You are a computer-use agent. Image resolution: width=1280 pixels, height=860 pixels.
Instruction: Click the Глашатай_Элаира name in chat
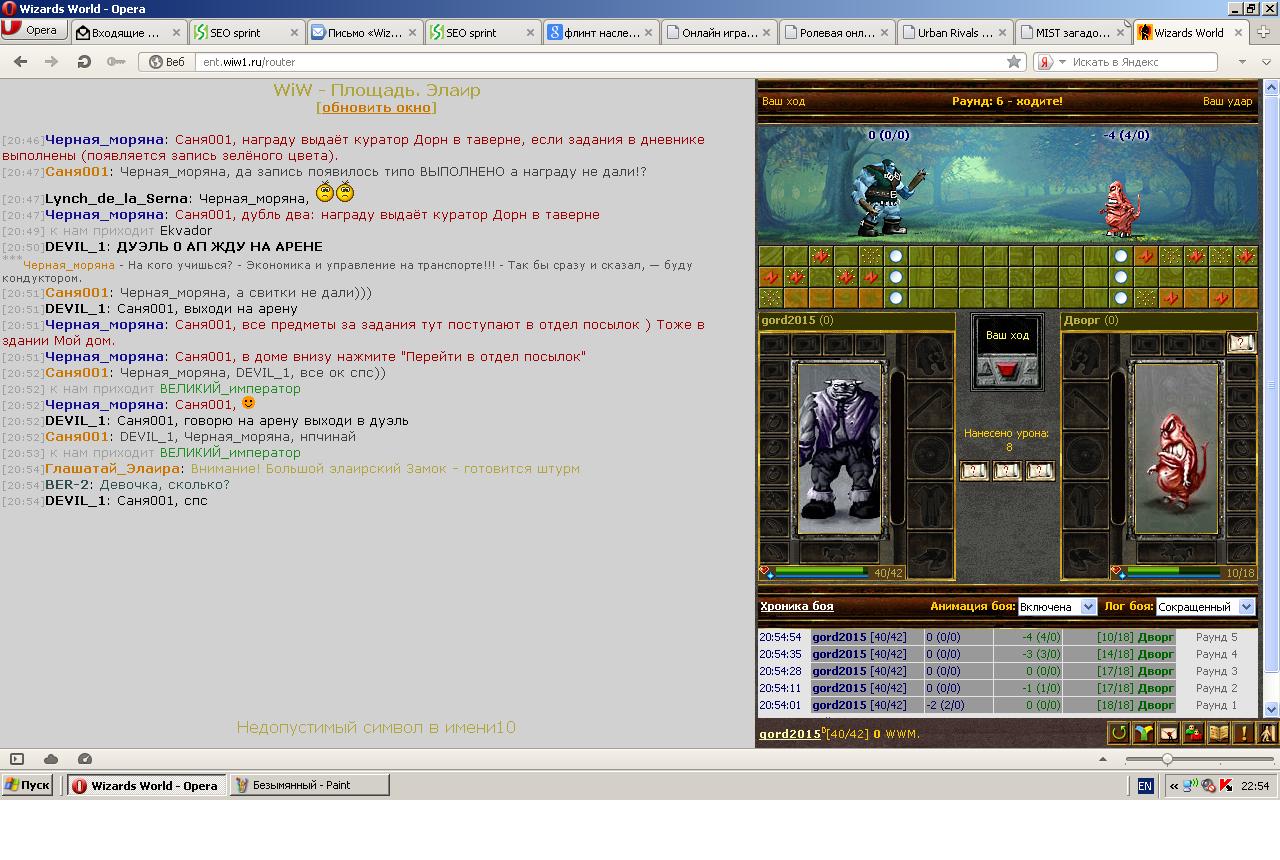click(x=113, y=468)
